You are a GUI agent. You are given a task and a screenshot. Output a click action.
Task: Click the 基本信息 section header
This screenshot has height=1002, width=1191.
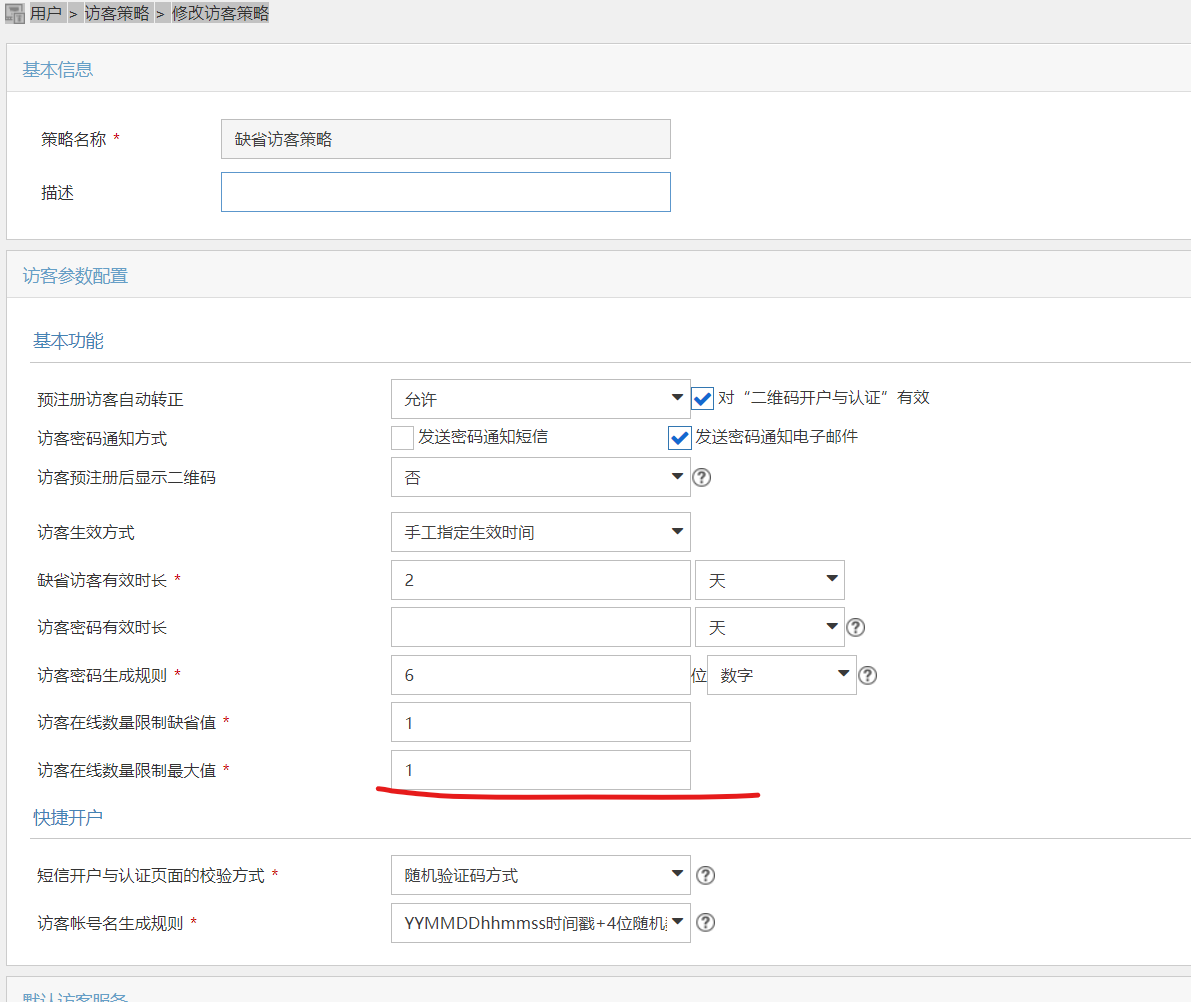(58, 70)
